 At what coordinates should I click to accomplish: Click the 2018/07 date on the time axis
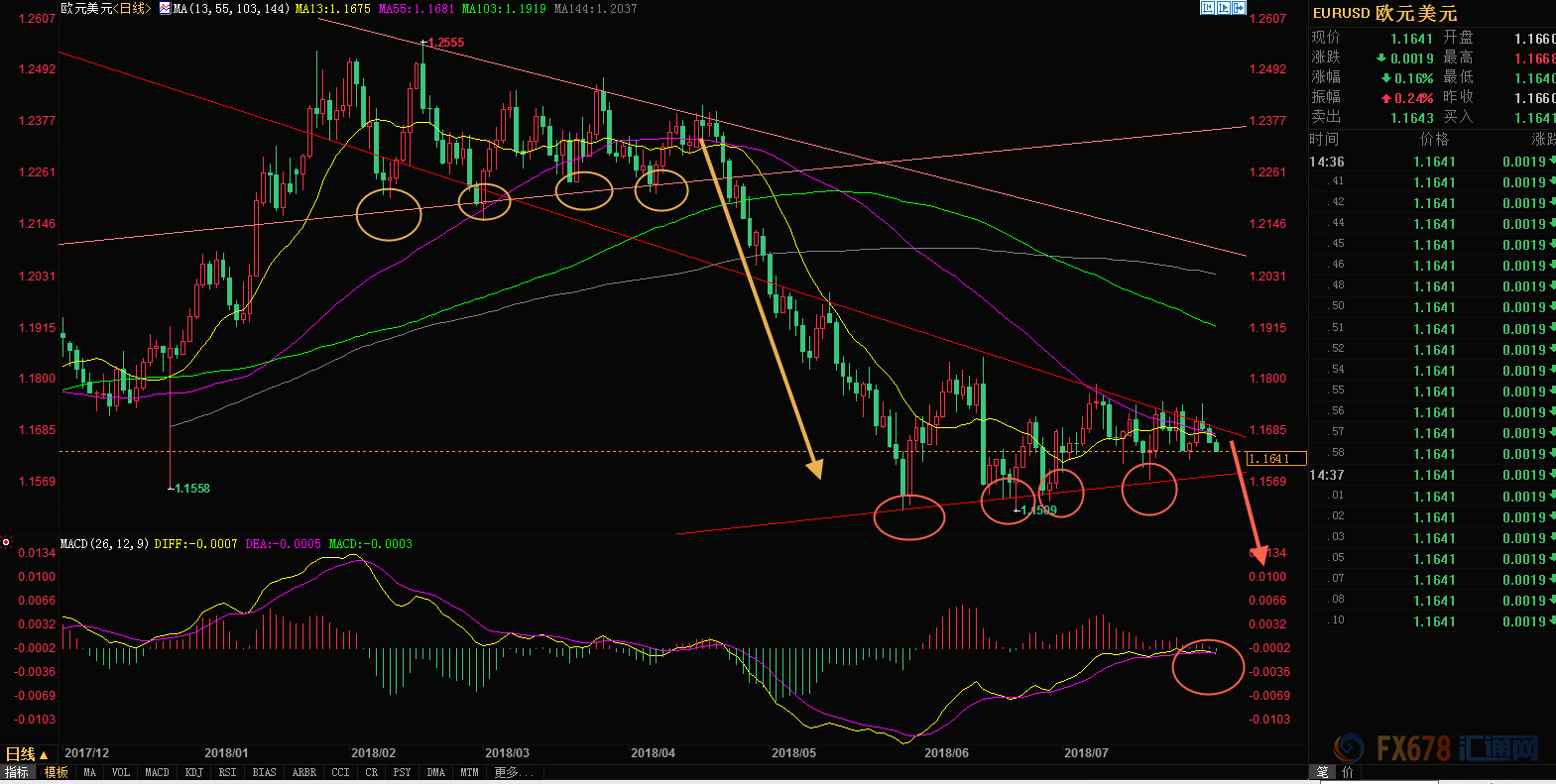(x=1086, y=753)
